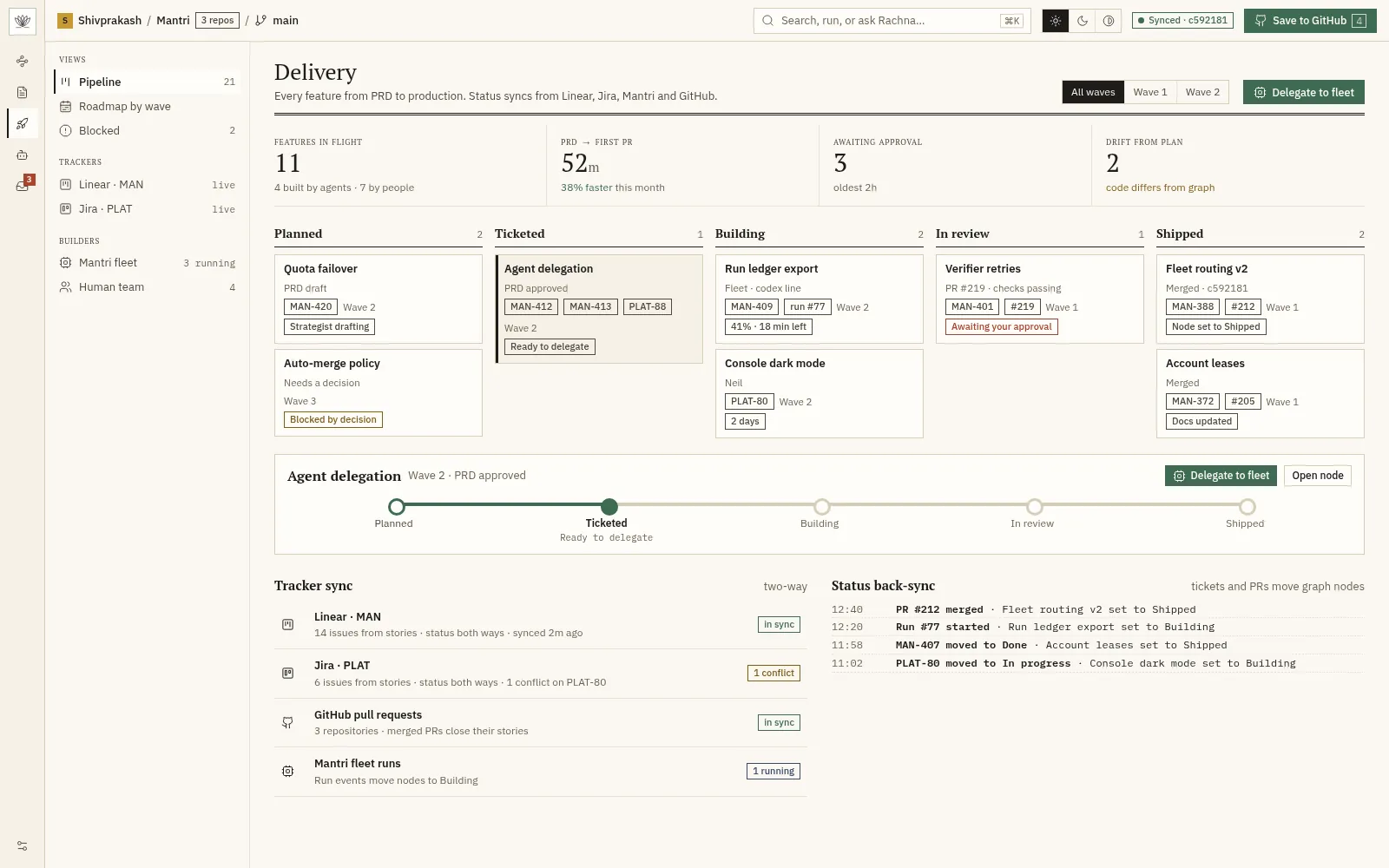Click the GitHub pull requests icon
1389x868 pixels.
287,722
